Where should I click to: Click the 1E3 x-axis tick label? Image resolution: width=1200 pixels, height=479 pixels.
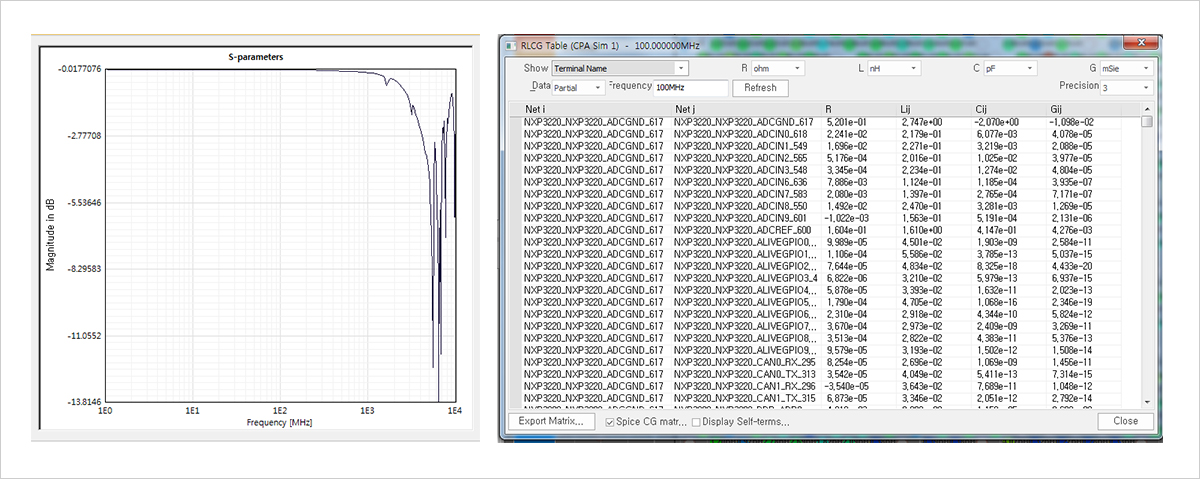pos(368,412)
